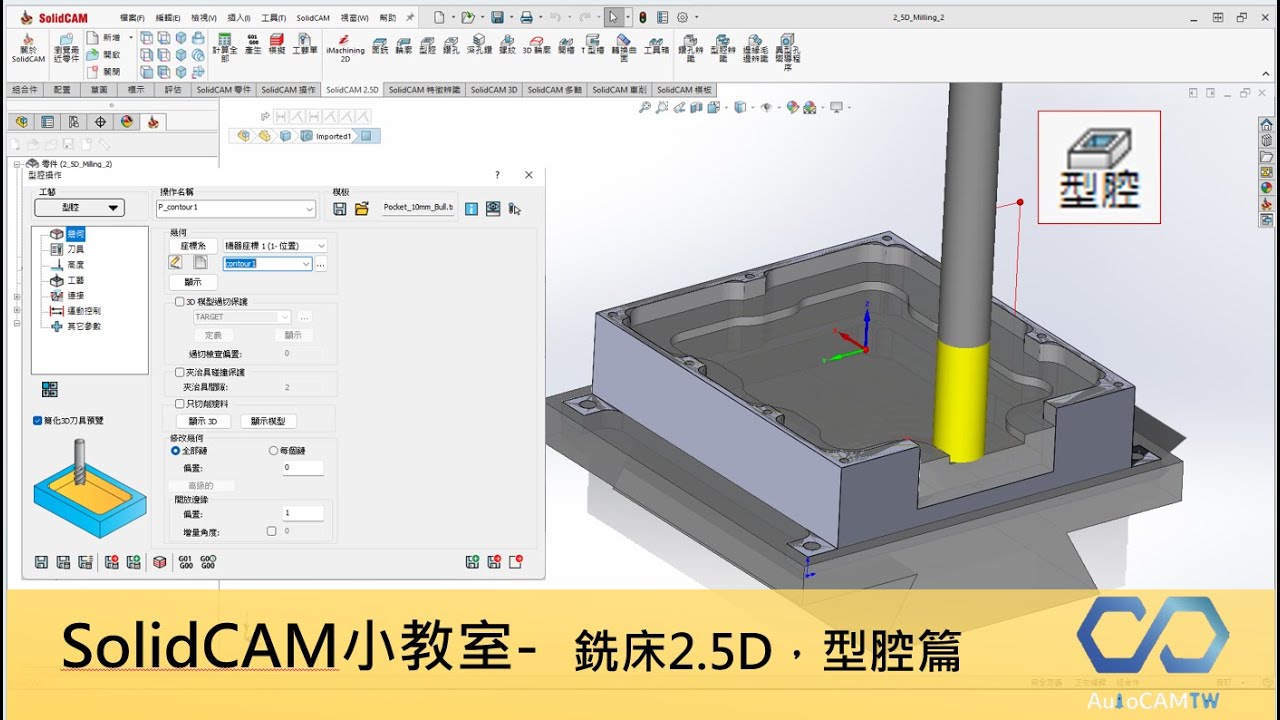Select the 每個鏈 radio button
Image resolution: width=1280 pixels, height=720 pixels.
coord(273,451)
